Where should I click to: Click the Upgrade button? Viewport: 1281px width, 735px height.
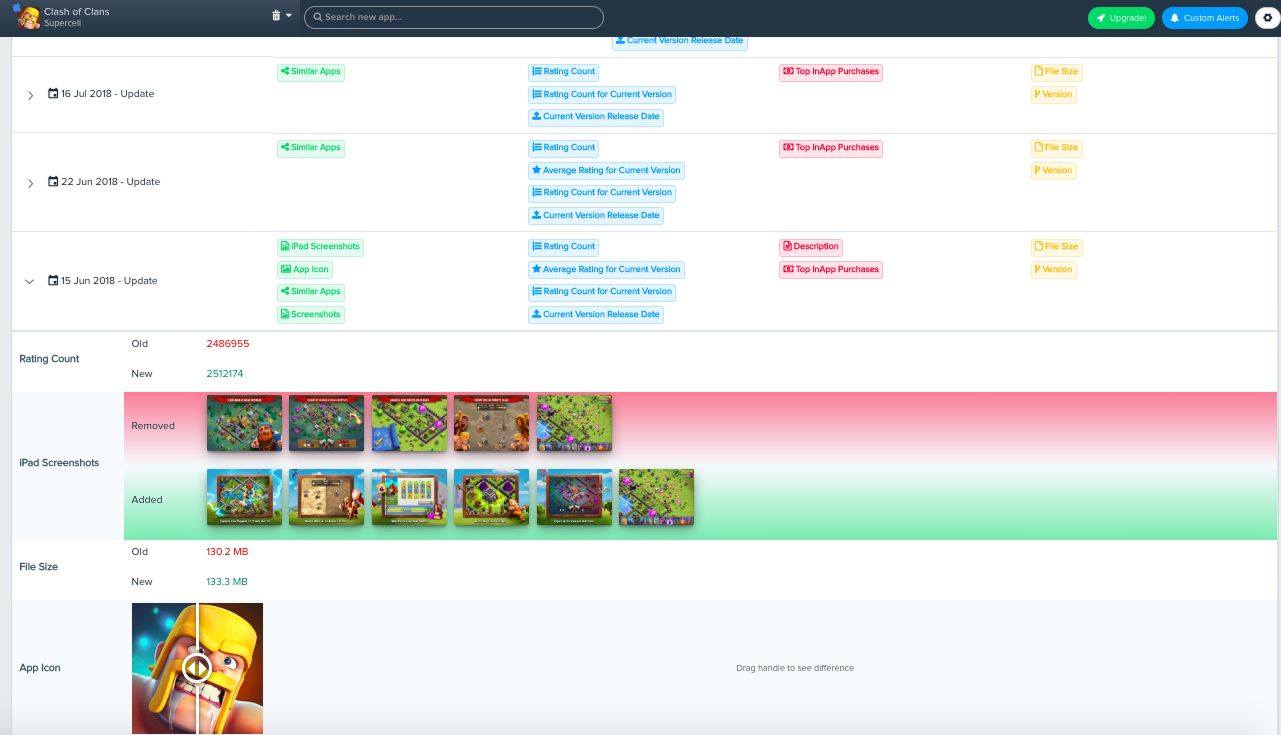pos(1121,17)
